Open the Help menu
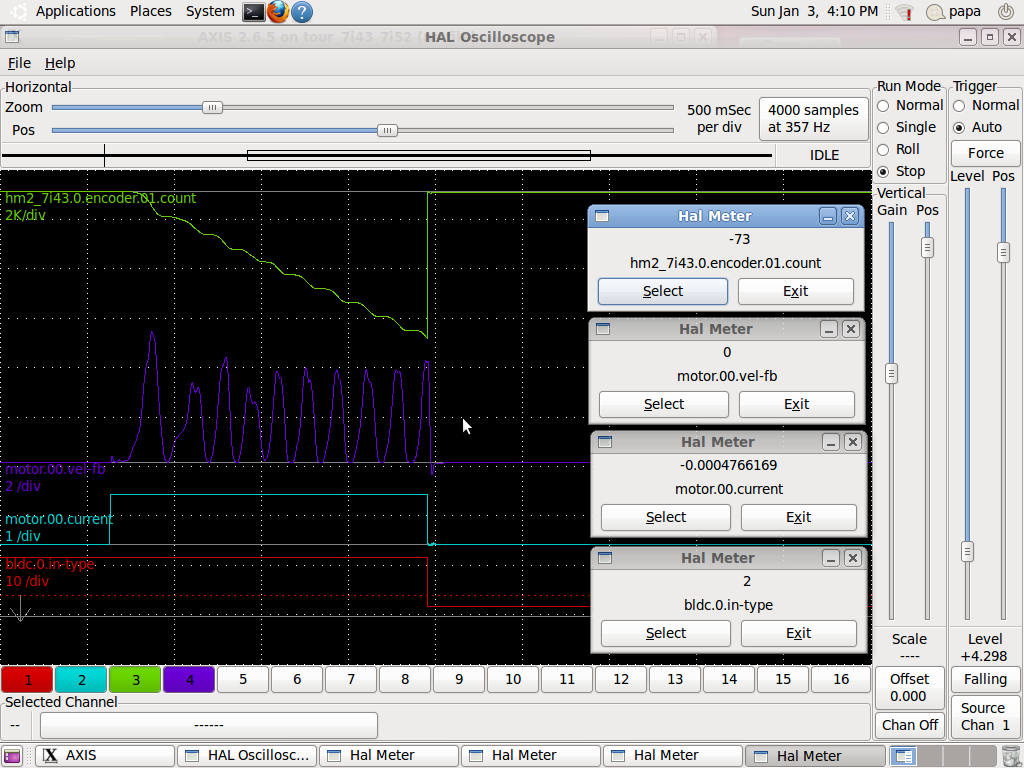The image size is (1024, 768). (x=60, y=63)
